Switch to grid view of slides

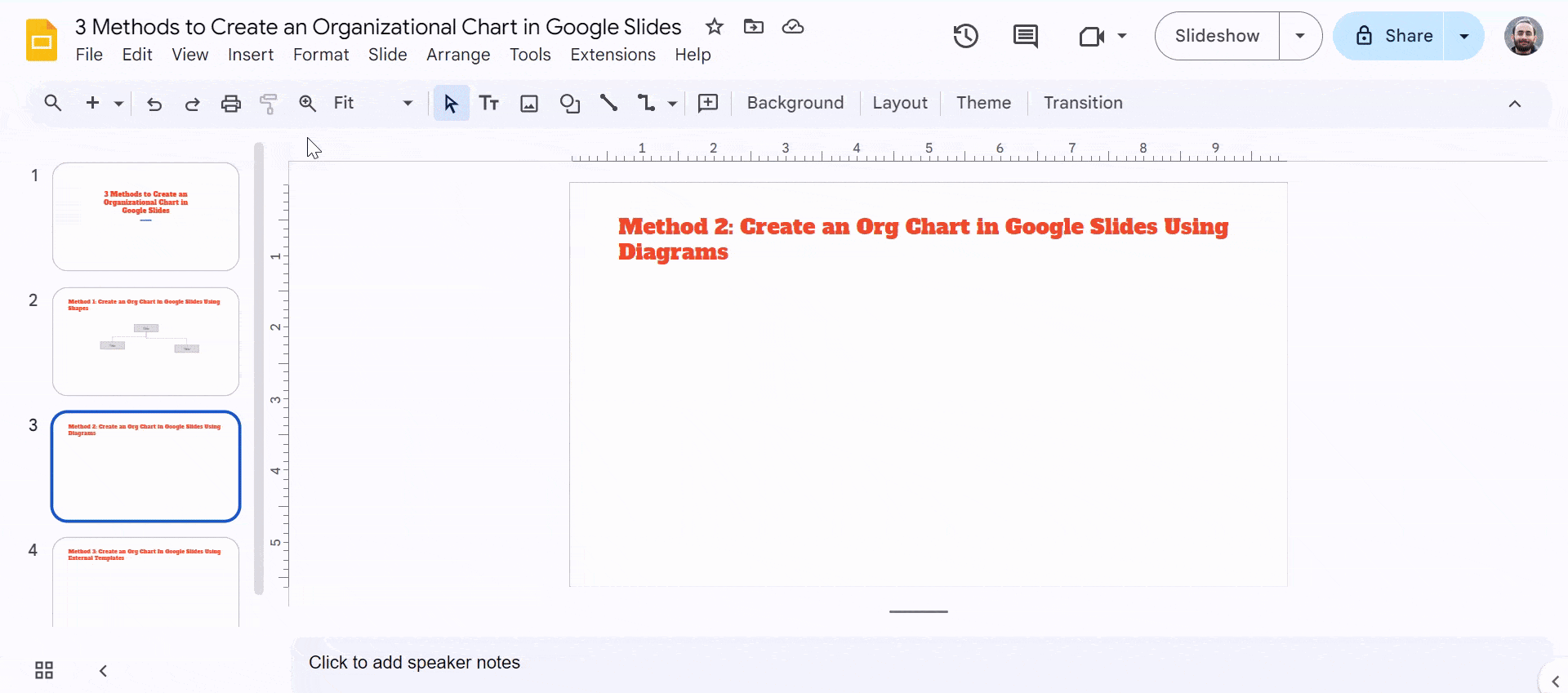coord(44,670)
